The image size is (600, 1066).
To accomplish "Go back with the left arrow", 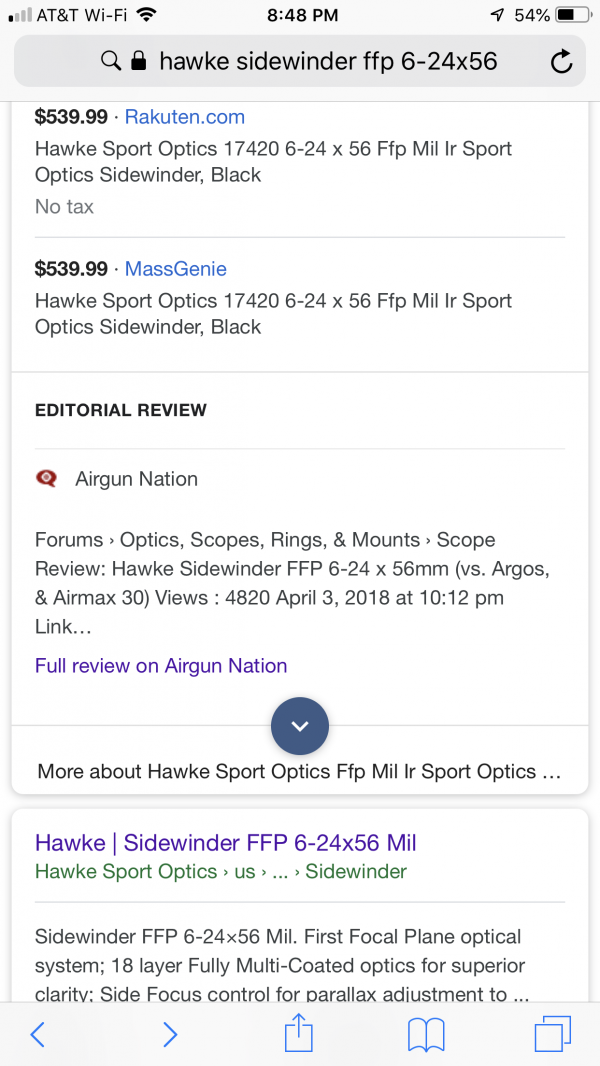I will coord(38,1034).
